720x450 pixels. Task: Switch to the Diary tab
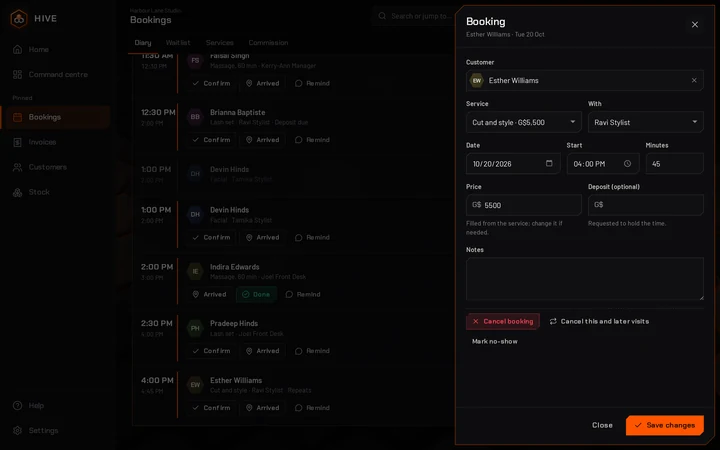[x=143, y=43]
